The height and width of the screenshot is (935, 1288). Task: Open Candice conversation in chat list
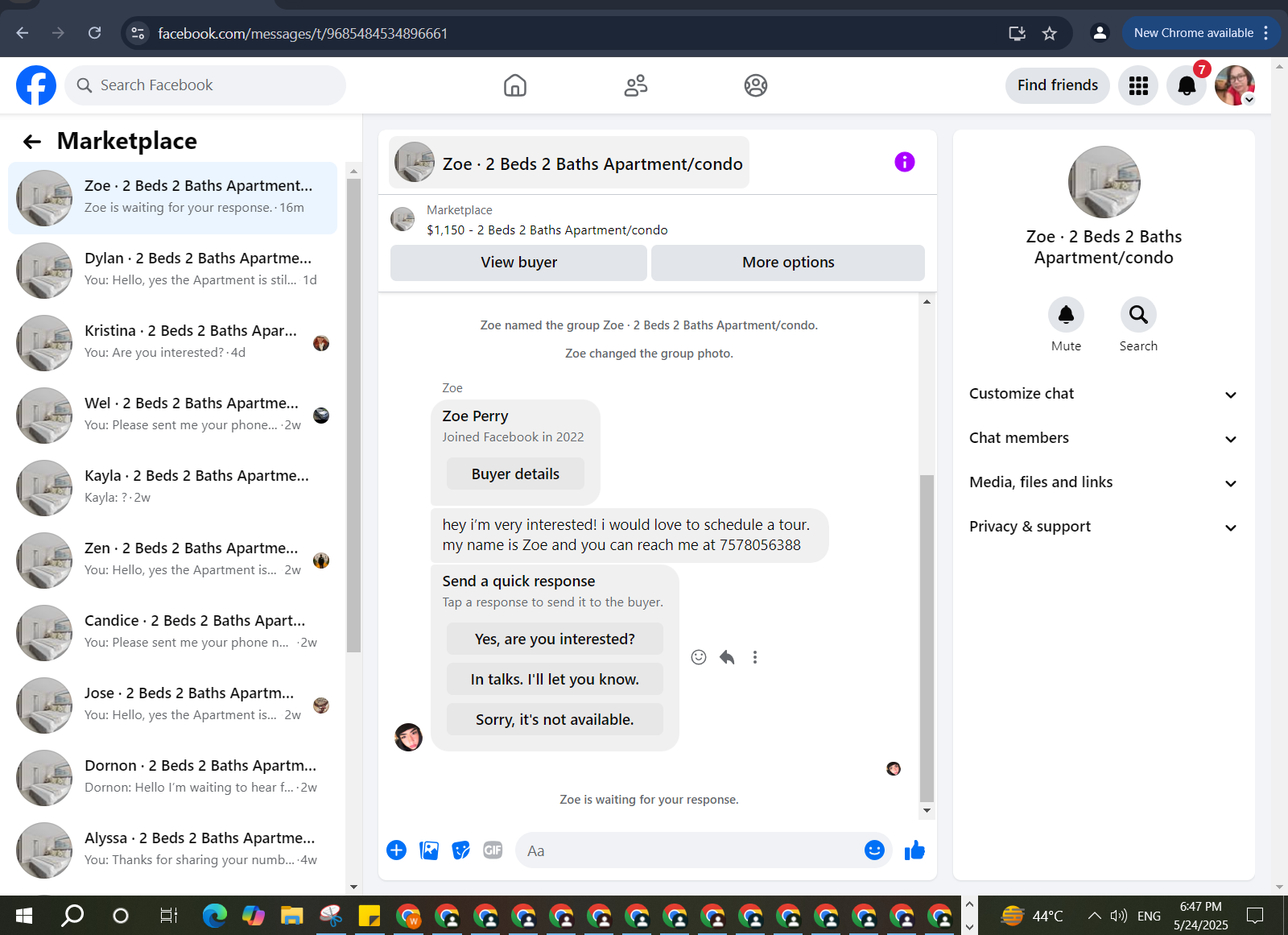172,633
